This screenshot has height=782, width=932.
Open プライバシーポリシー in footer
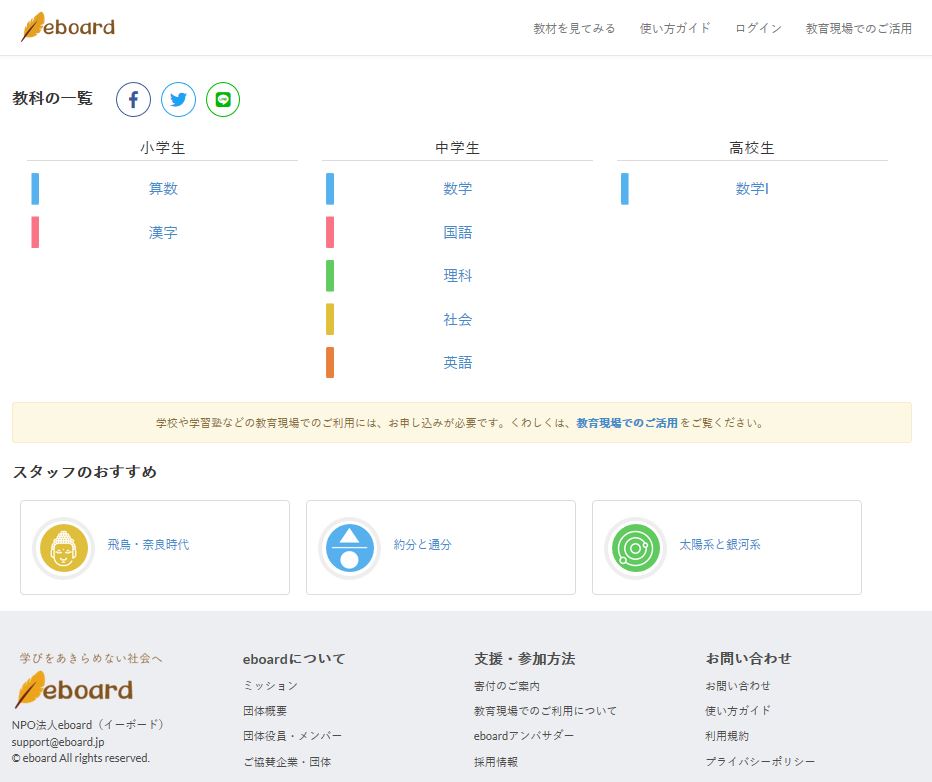760,762
